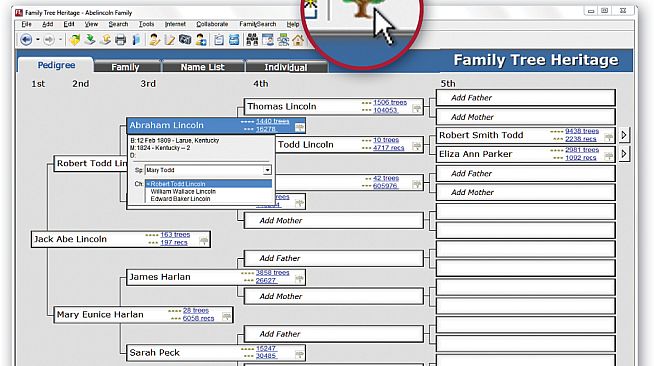Viewport: 654px width, 366px height.
Task: Select the Pedigree tab
Action: 56,65
